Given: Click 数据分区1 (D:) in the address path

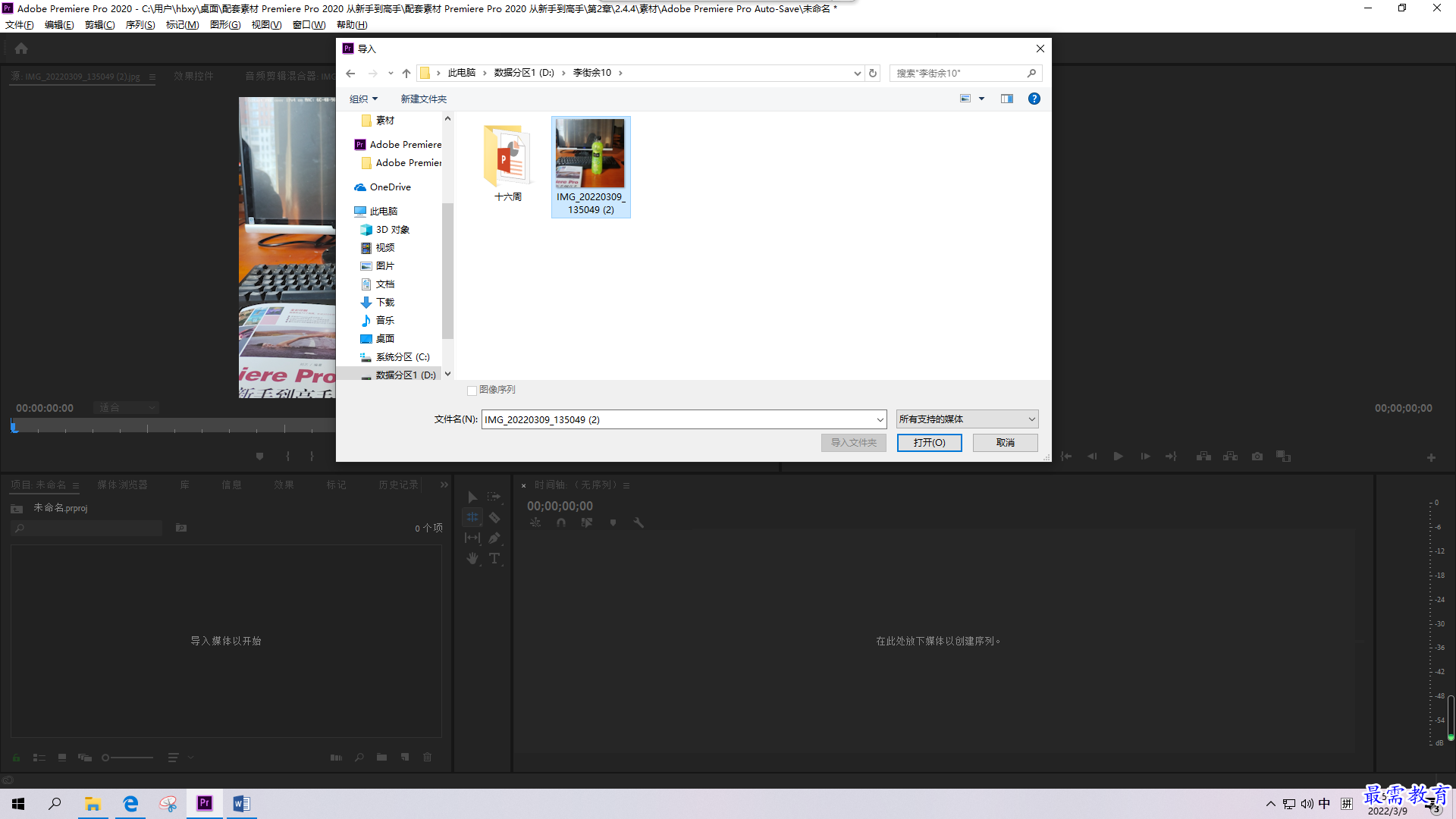Looking at the screenshot, I should (x=524, y=73).
